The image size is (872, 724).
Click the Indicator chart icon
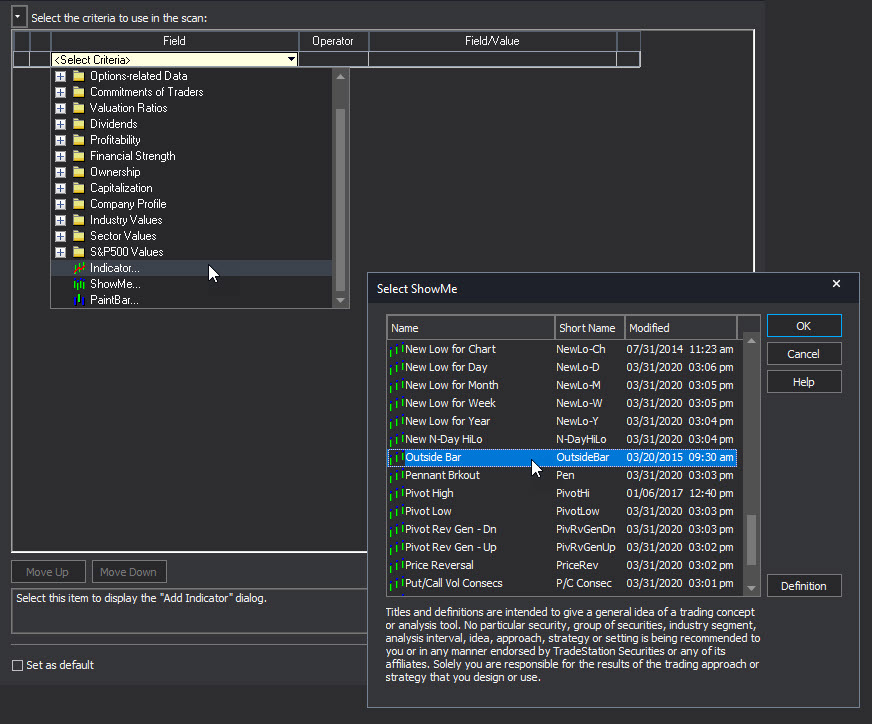(x=79, y=268)
